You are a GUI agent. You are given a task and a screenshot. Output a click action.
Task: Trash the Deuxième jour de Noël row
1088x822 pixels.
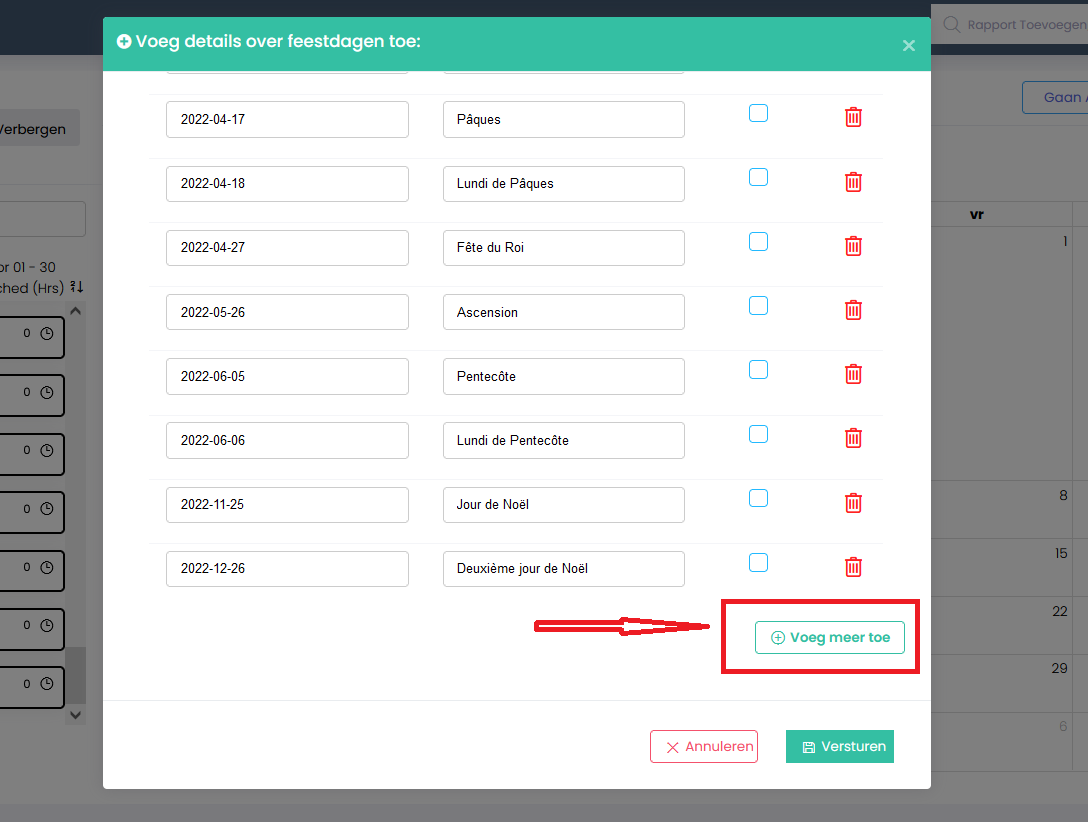point(853,567)
